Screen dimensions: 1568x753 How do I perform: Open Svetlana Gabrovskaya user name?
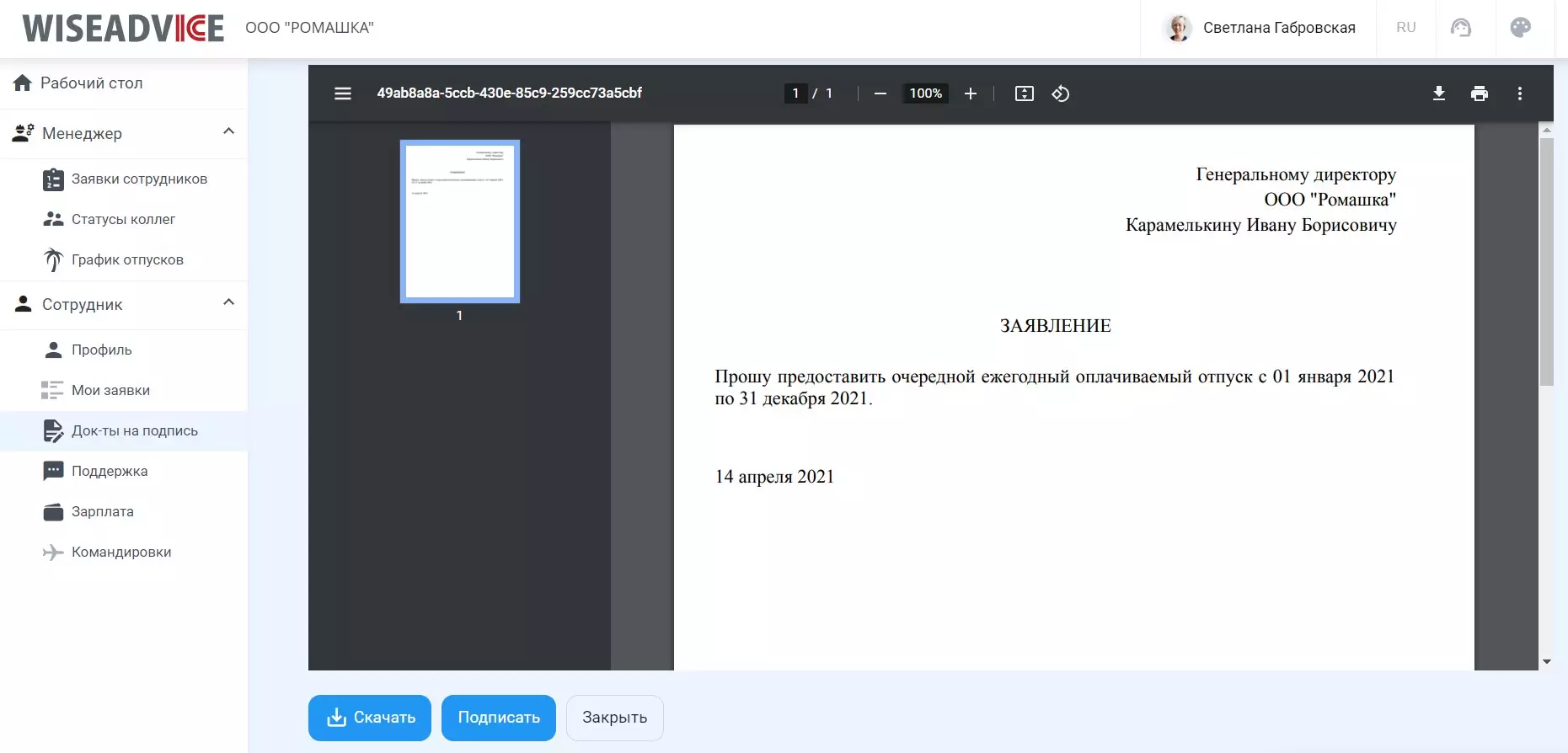click(x=1279, y=28)
